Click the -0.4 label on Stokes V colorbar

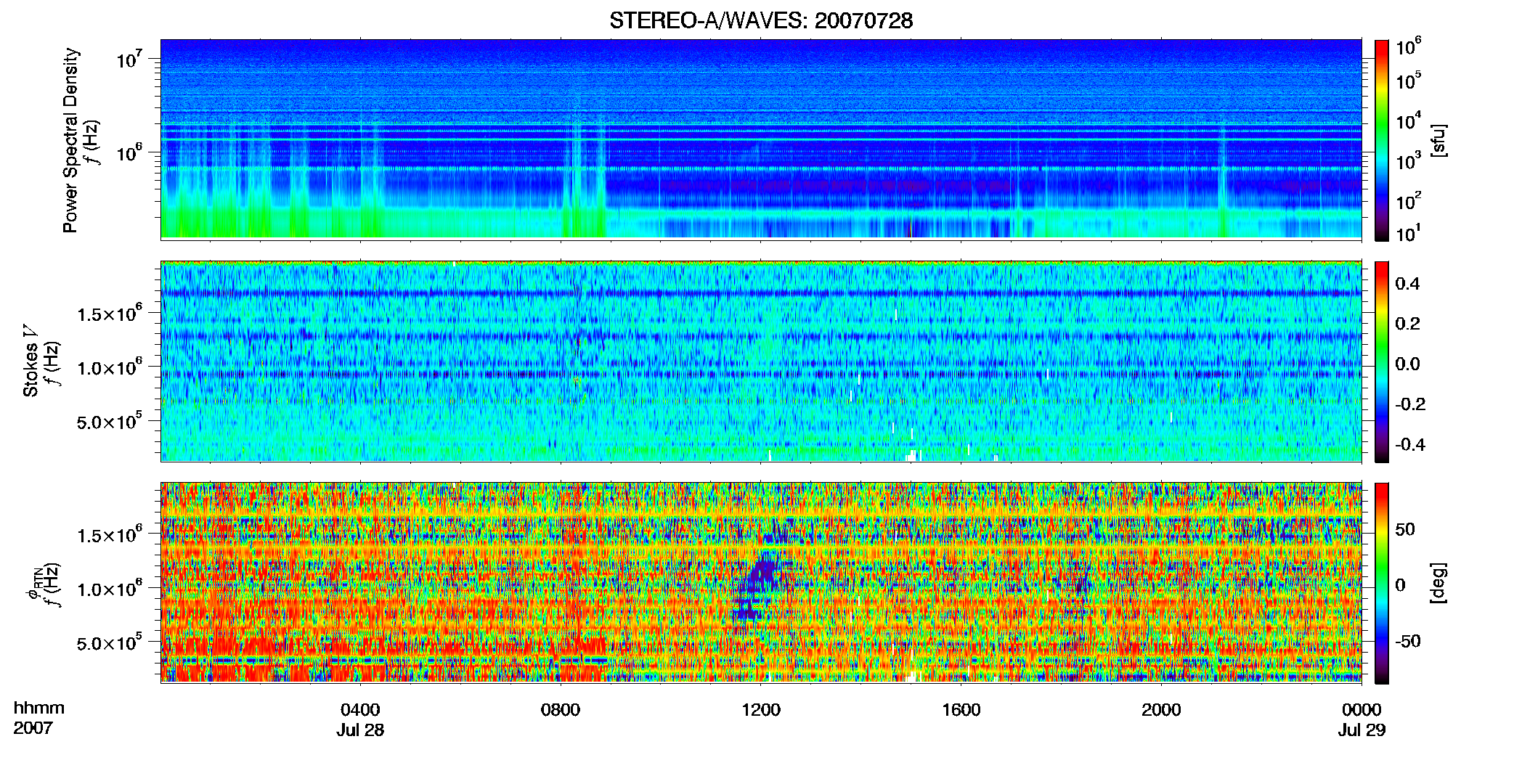pyautogui.click(x=1410, y=444)
